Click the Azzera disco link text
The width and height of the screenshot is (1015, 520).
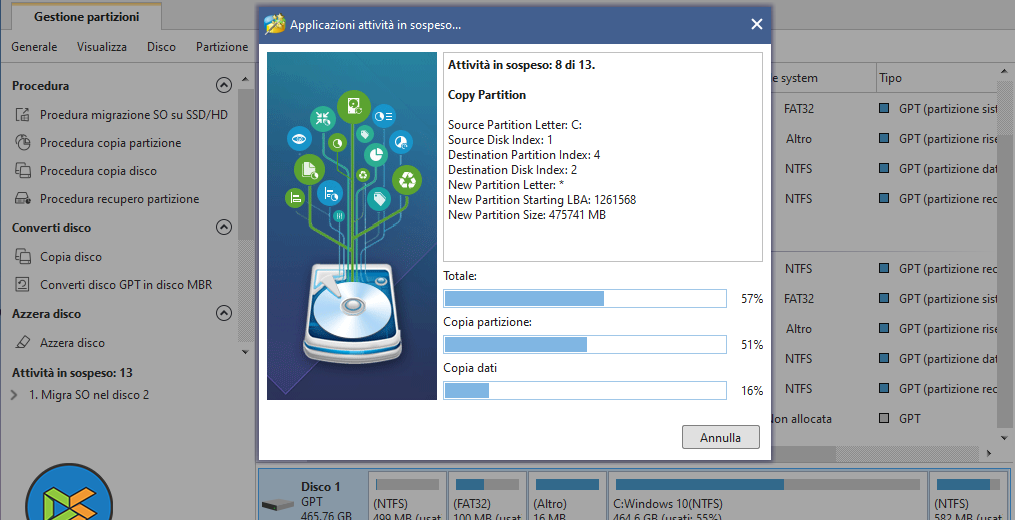(72, 343)
